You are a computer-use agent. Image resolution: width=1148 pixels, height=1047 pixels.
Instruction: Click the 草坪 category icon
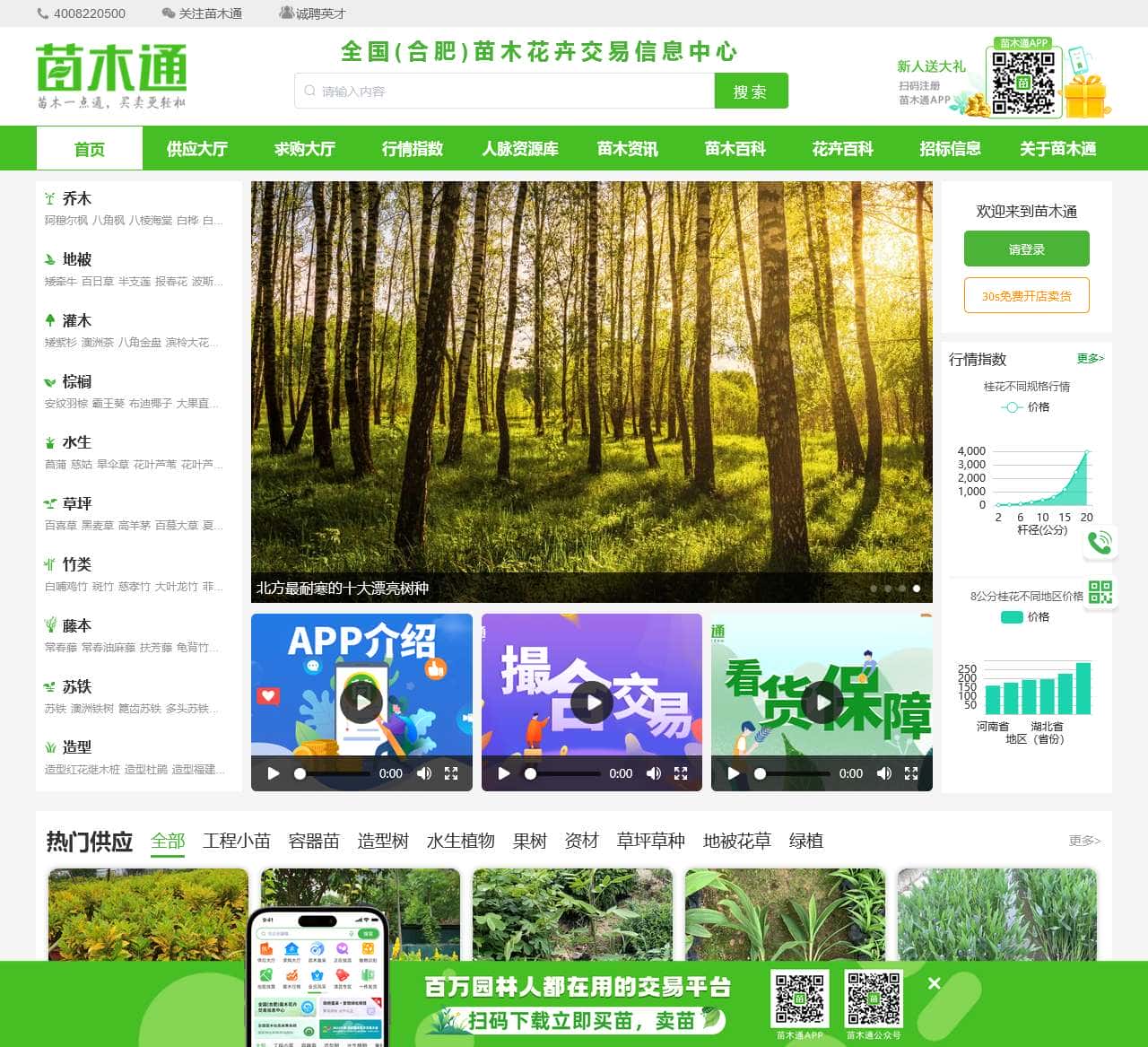pos(50,503)
